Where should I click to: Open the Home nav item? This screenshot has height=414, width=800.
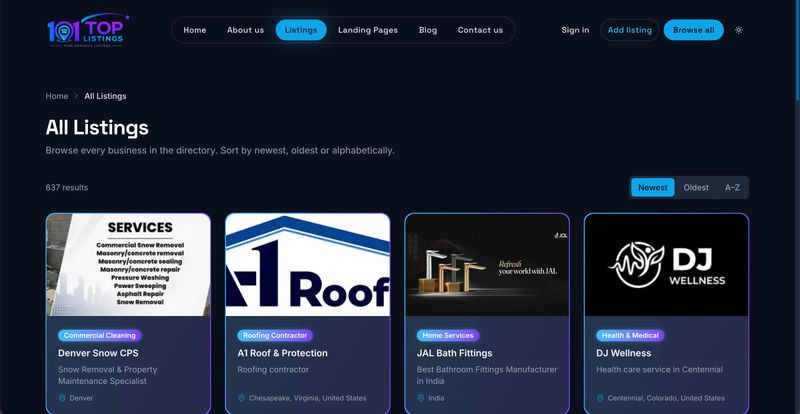coord(195,30)
